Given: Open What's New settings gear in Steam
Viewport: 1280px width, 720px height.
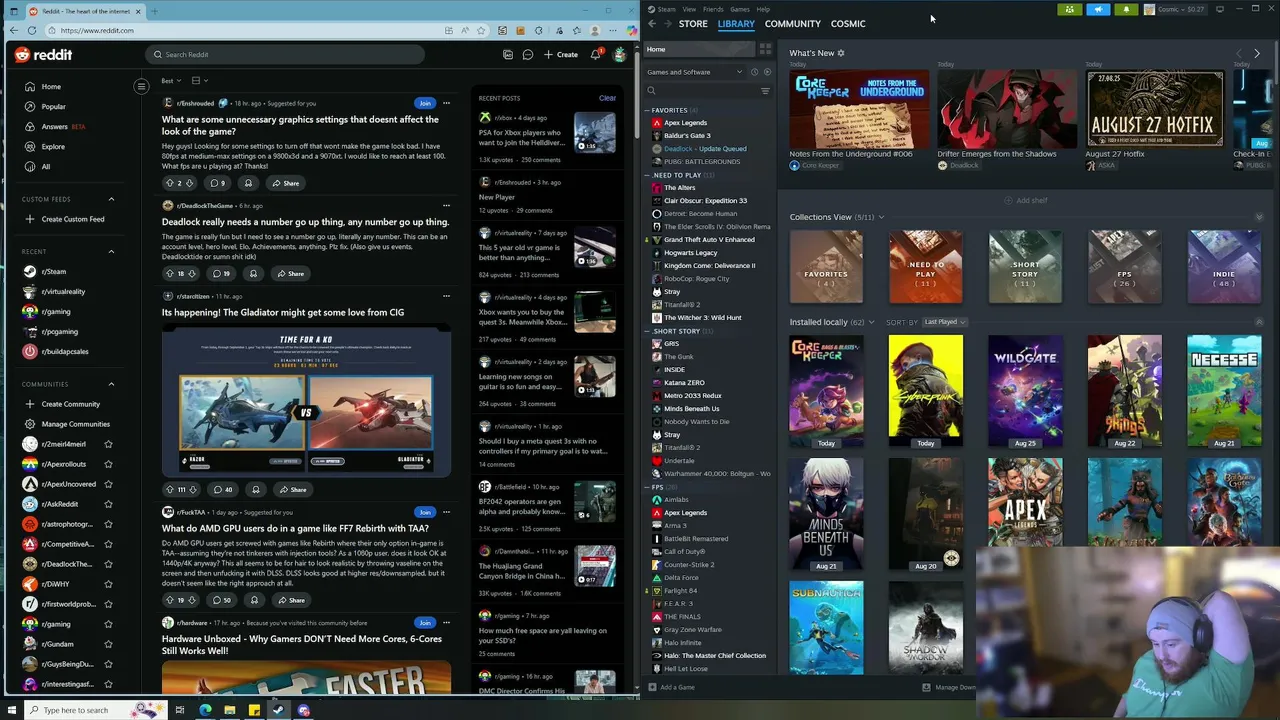Looking at the screenshot, I should (x=841, y=53).
